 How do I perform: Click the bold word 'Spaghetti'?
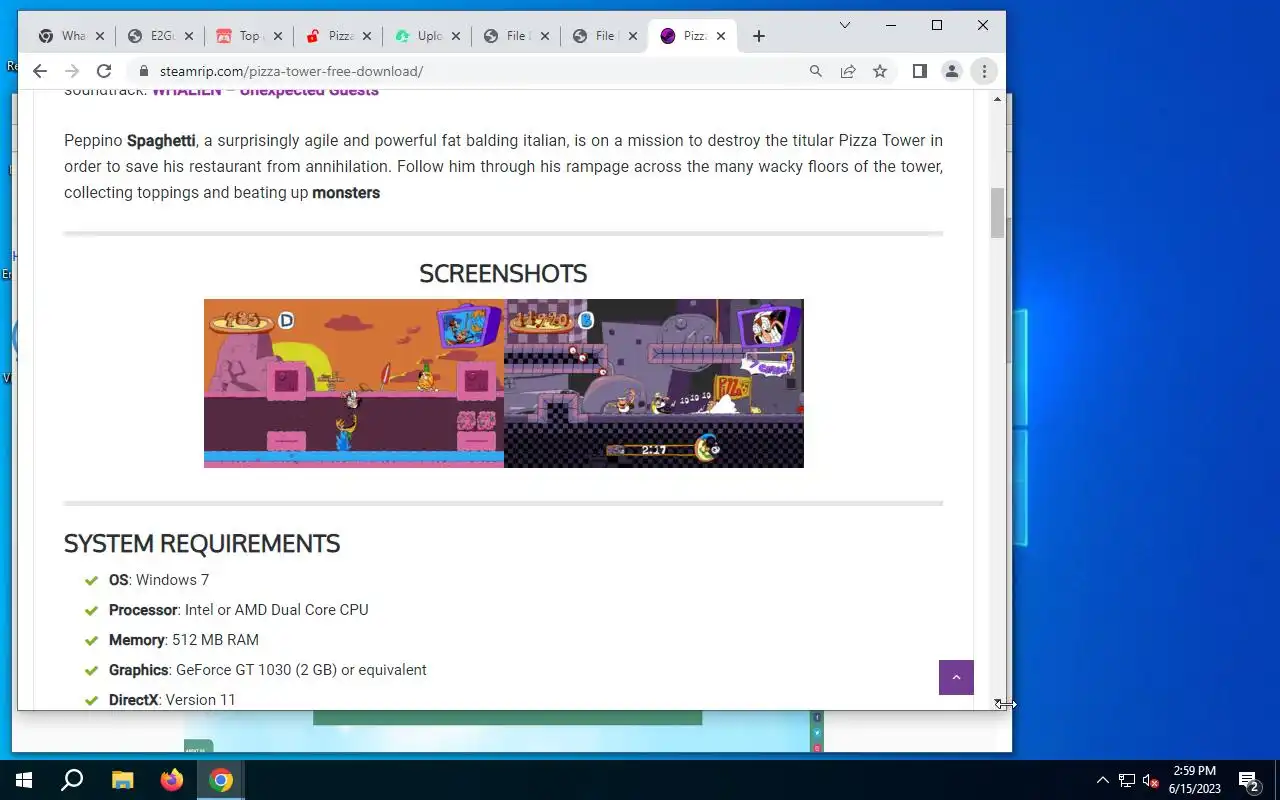[161, 141]
